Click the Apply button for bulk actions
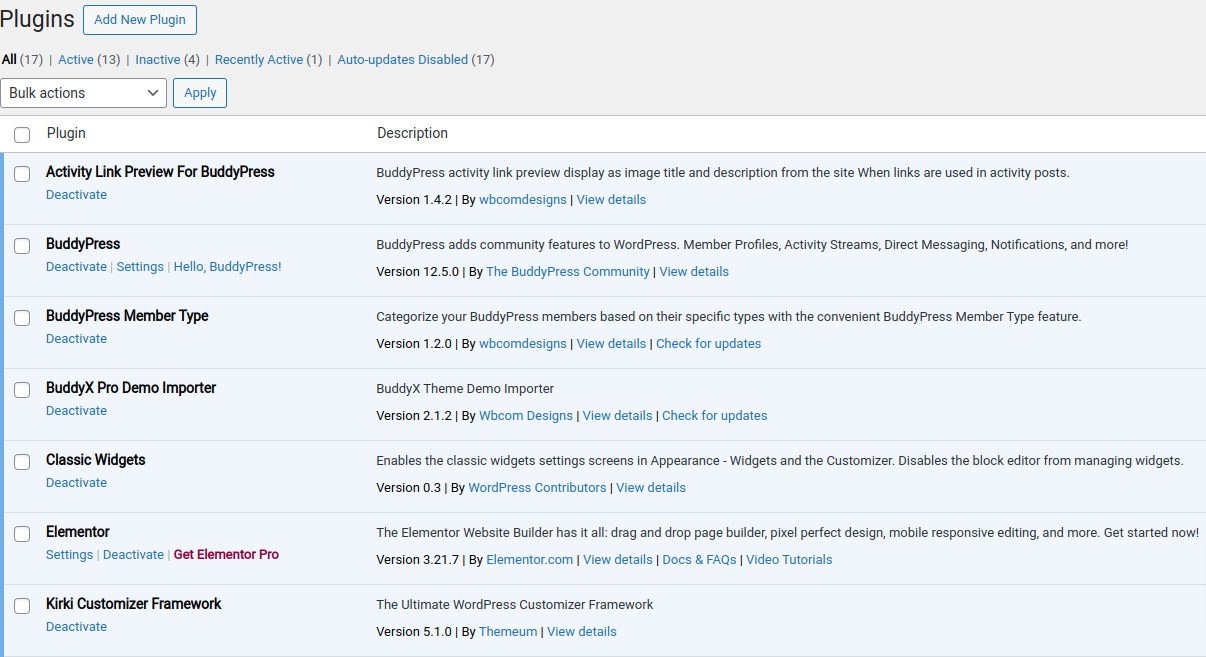The width and height of the screenshot is (1206, 657). 199,92
